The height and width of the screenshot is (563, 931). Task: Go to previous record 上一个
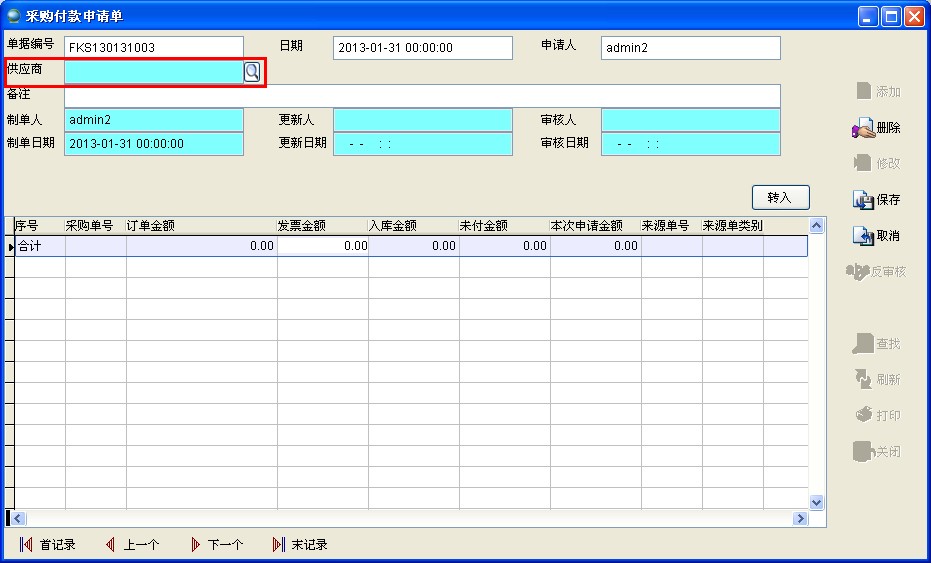pyautogui.click(x=132, y=545)
